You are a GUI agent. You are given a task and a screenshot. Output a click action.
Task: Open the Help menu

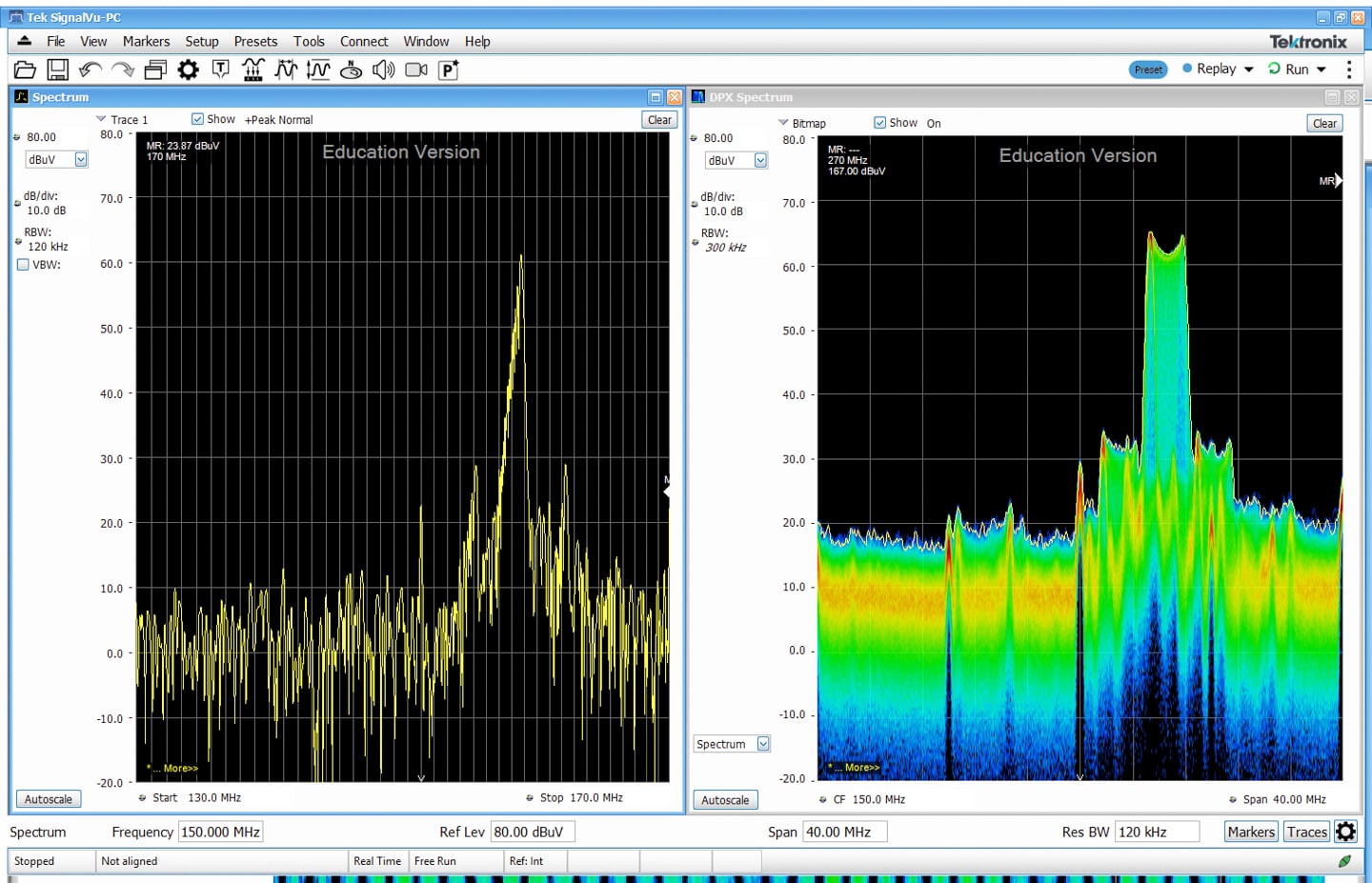[477, 41]
